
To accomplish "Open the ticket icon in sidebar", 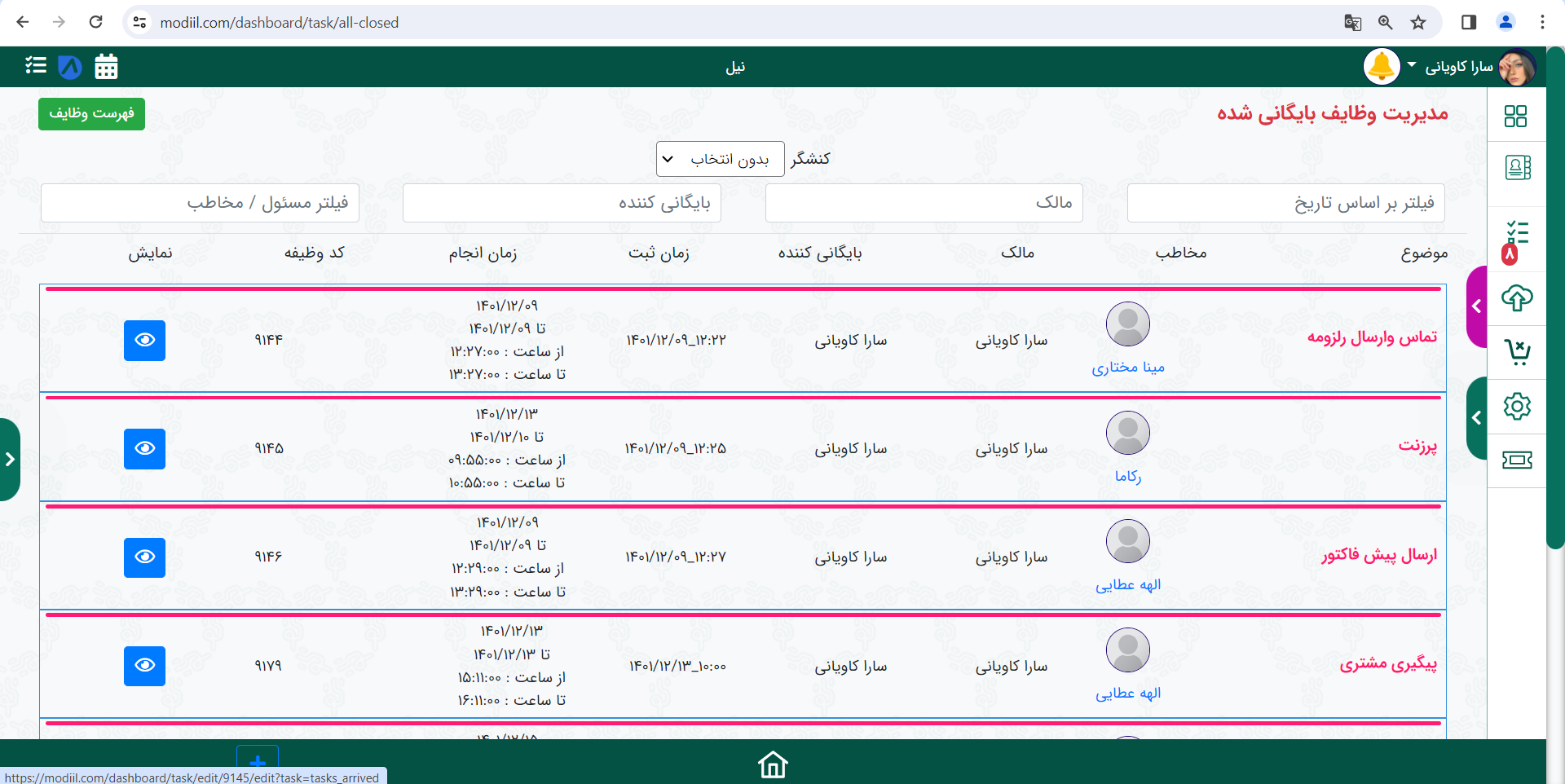I will [x=1517, y=460].
